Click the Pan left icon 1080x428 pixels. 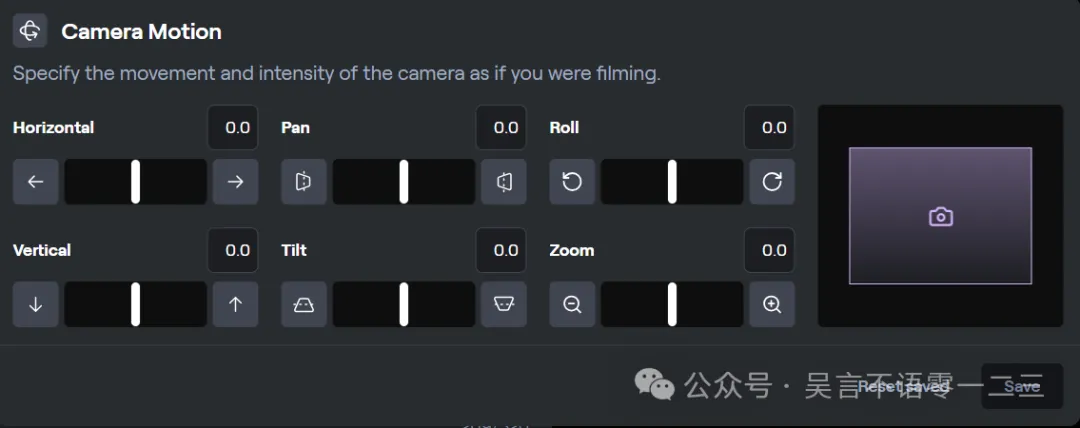pos(304,182)
